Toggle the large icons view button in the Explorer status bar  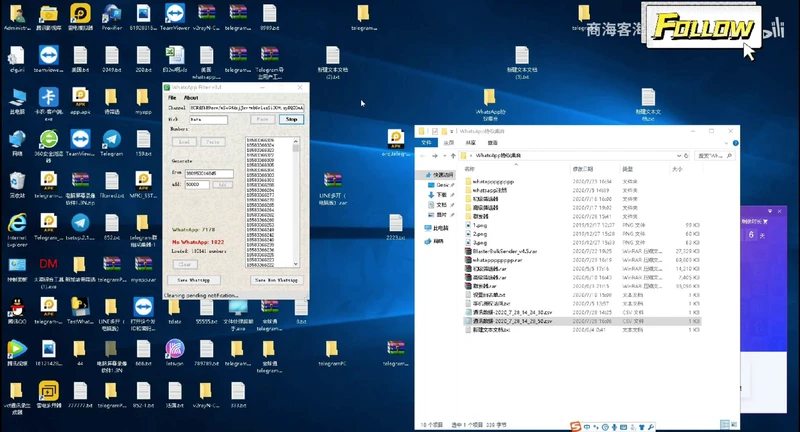coord(734,424)
